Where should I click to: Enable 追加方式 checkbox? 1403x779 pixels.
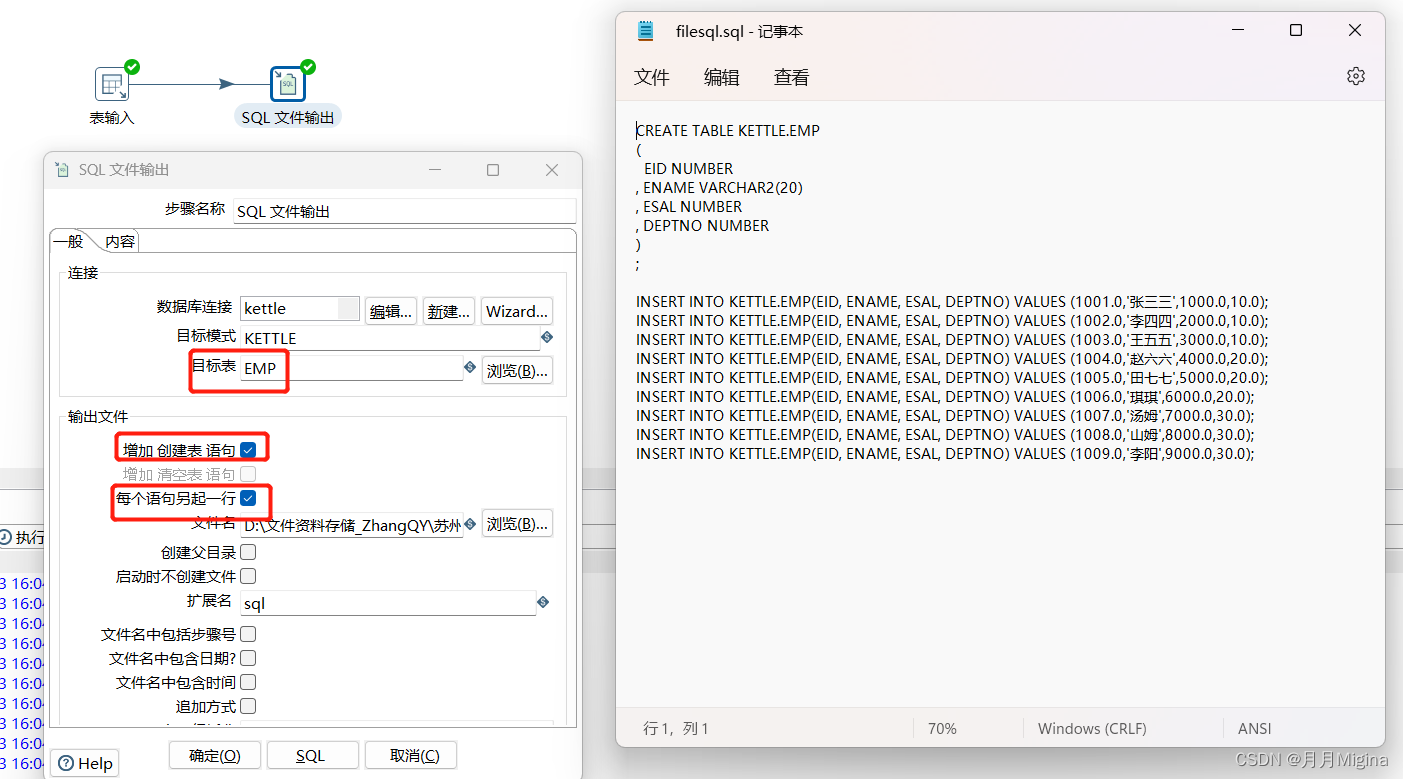click(248, 706)
